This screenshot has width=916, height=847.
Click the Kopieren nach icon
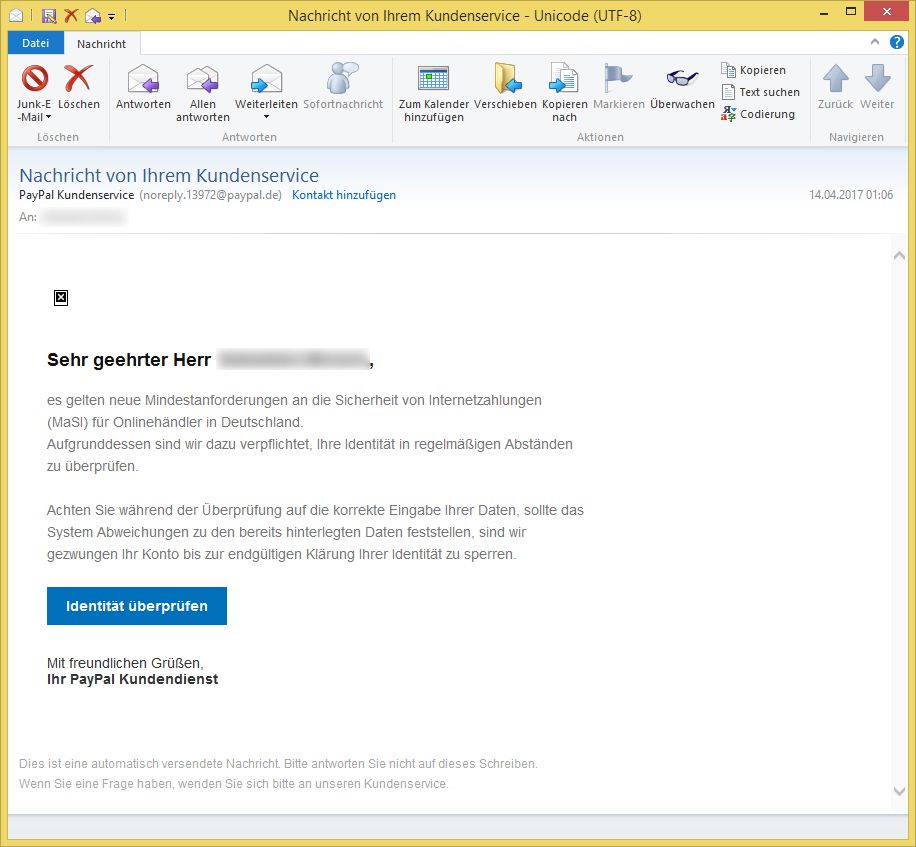coord(564,78)
